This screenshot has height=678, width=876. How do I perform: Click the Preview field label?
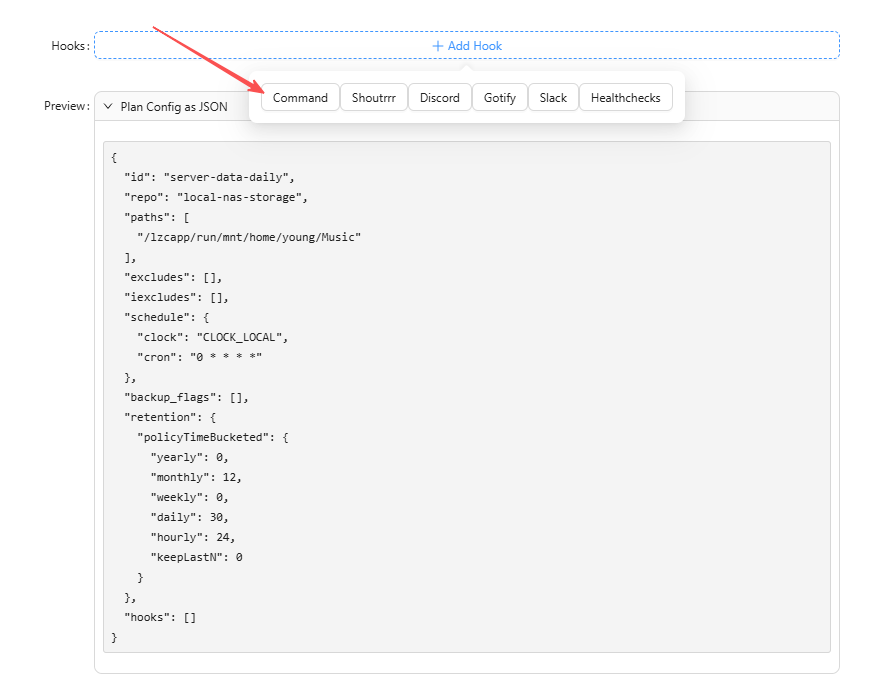[67, 106]
